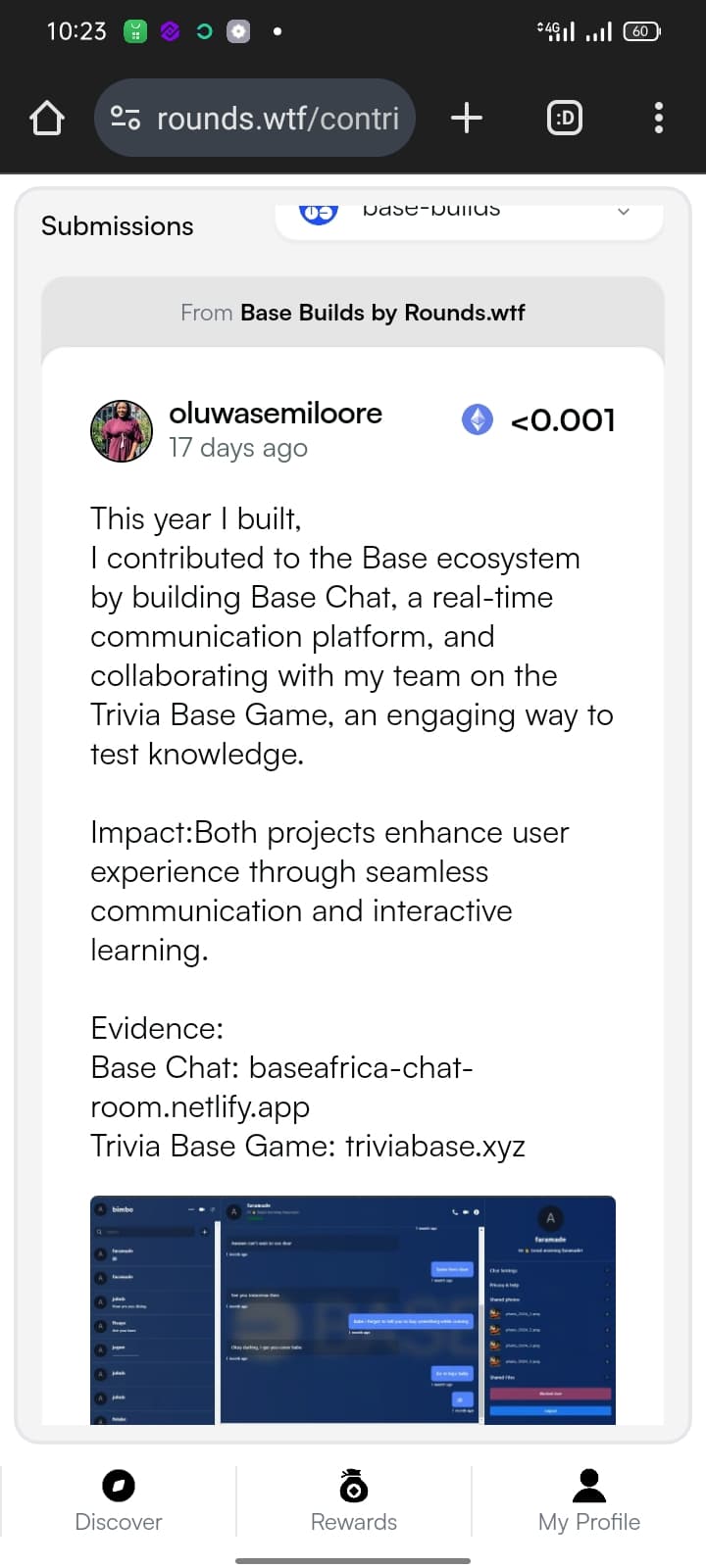Open a new tab with the plus icon

pos(467,118)
